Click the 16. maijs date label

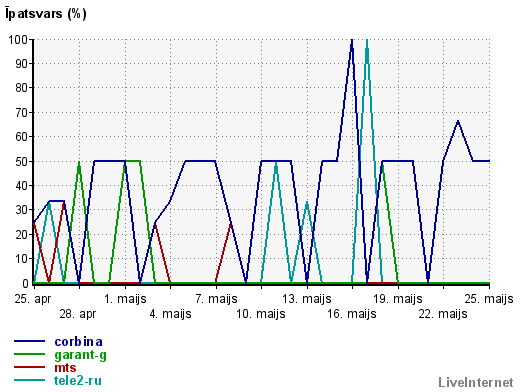[352, 314]
